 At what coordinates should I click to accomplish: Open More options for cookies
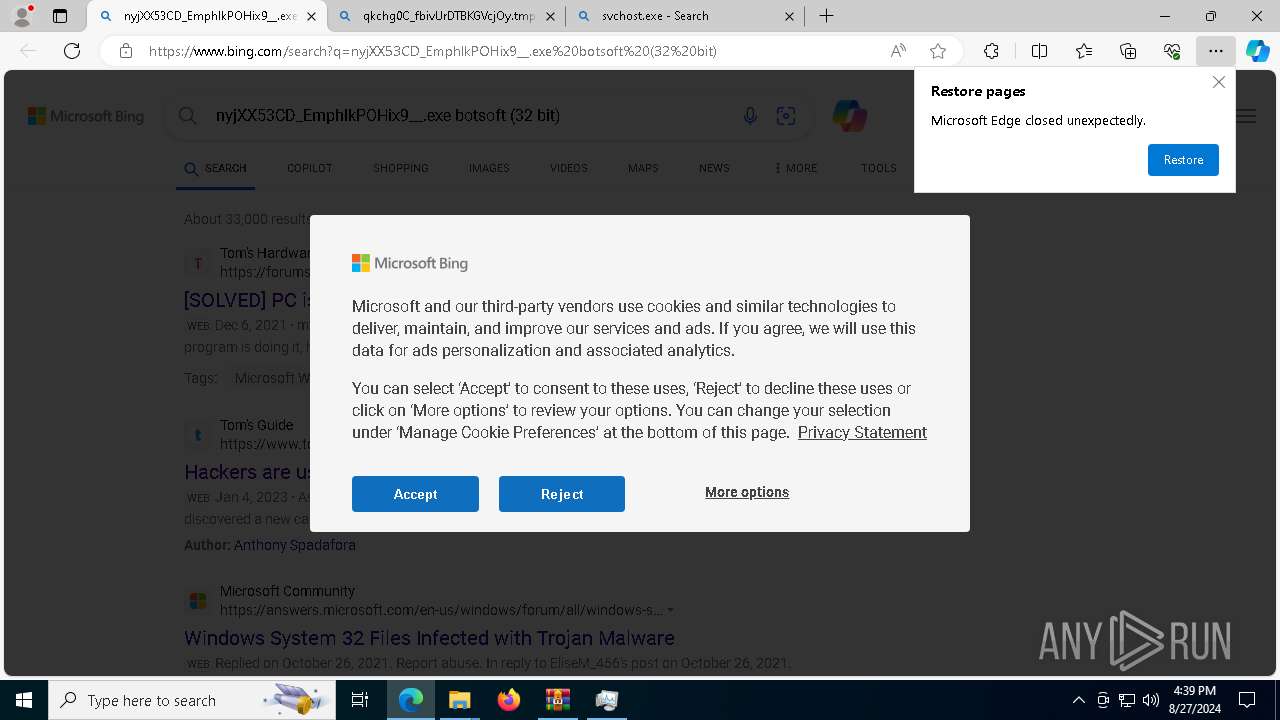[747, 492]
